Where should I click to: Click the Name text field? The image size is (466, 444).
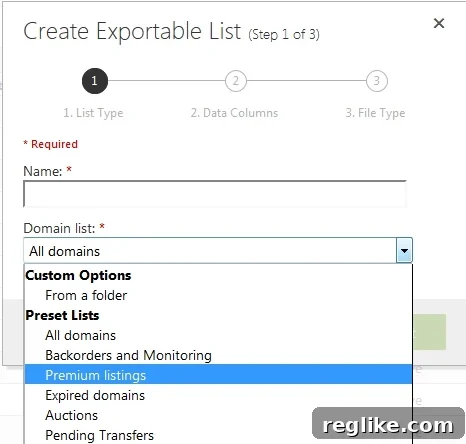[215, 194]
